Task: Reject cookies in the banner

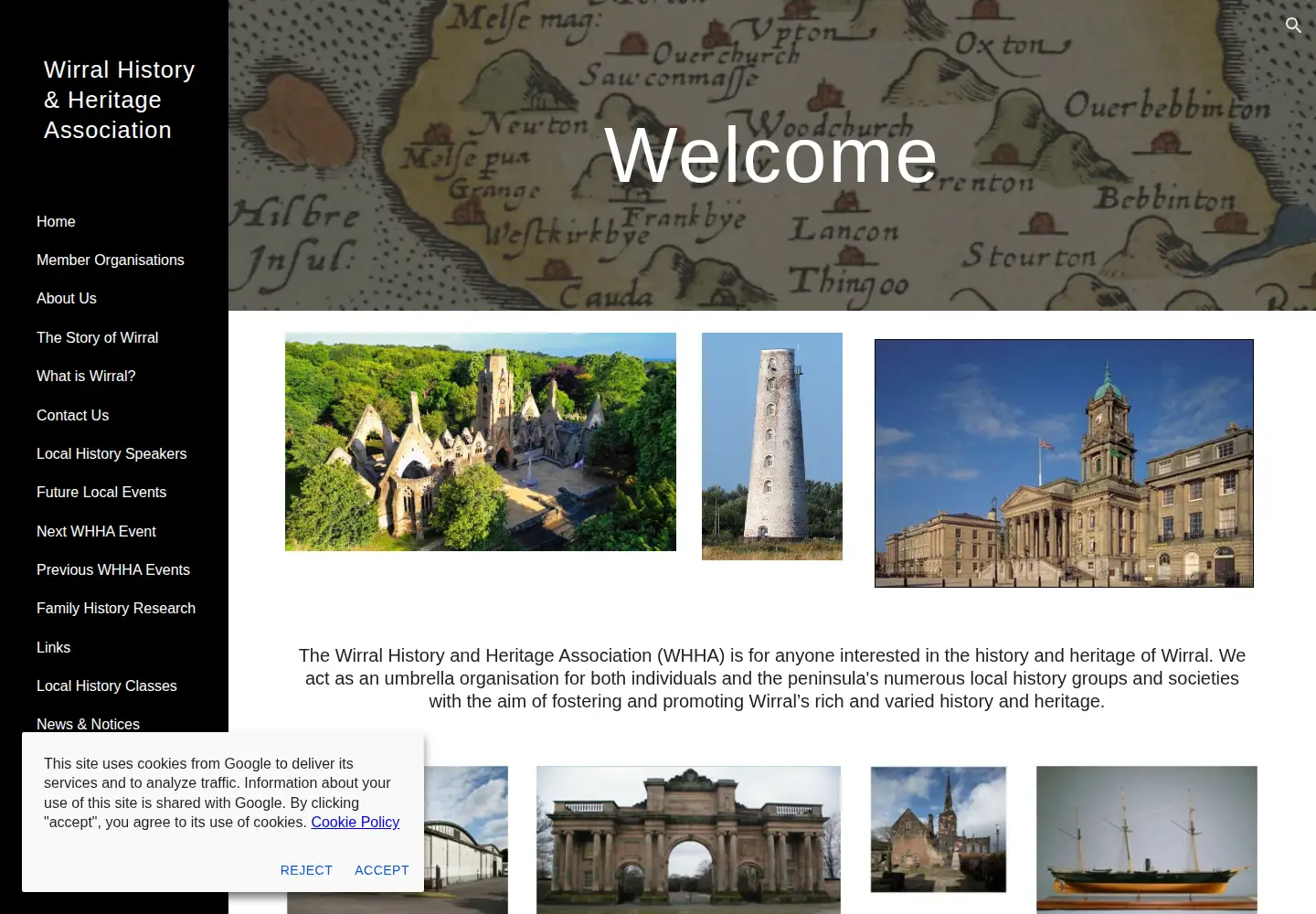Action: (306, 870)
